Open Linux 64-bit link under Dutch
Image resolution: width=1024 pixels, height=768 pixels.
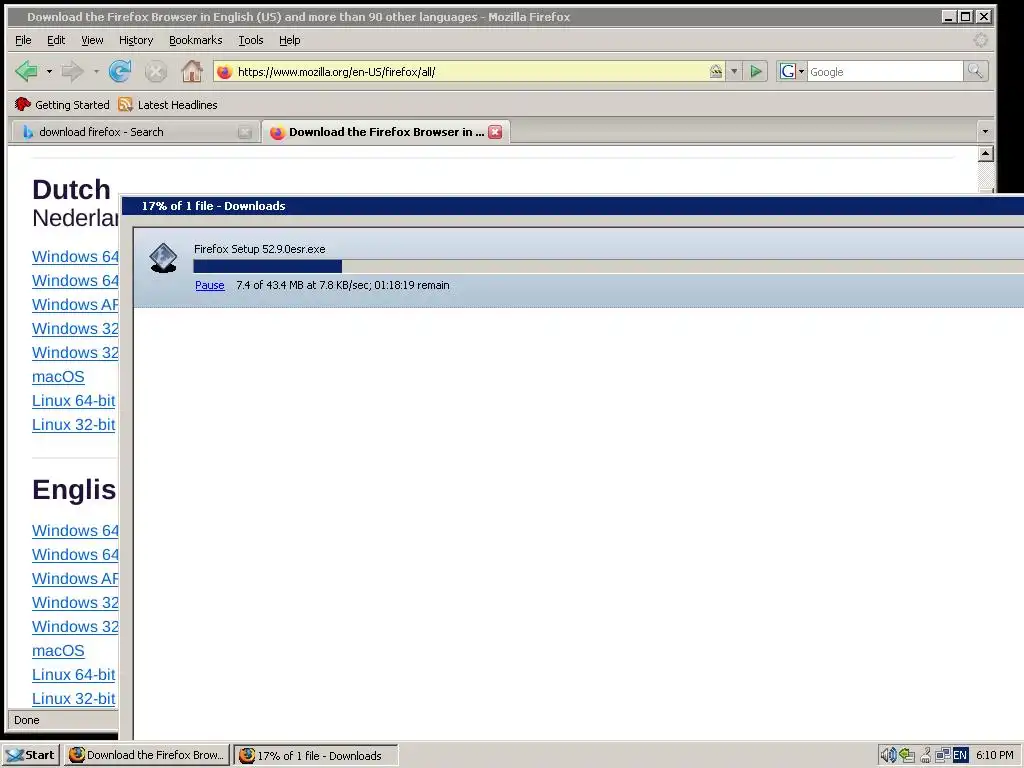[x=73, y=401]
